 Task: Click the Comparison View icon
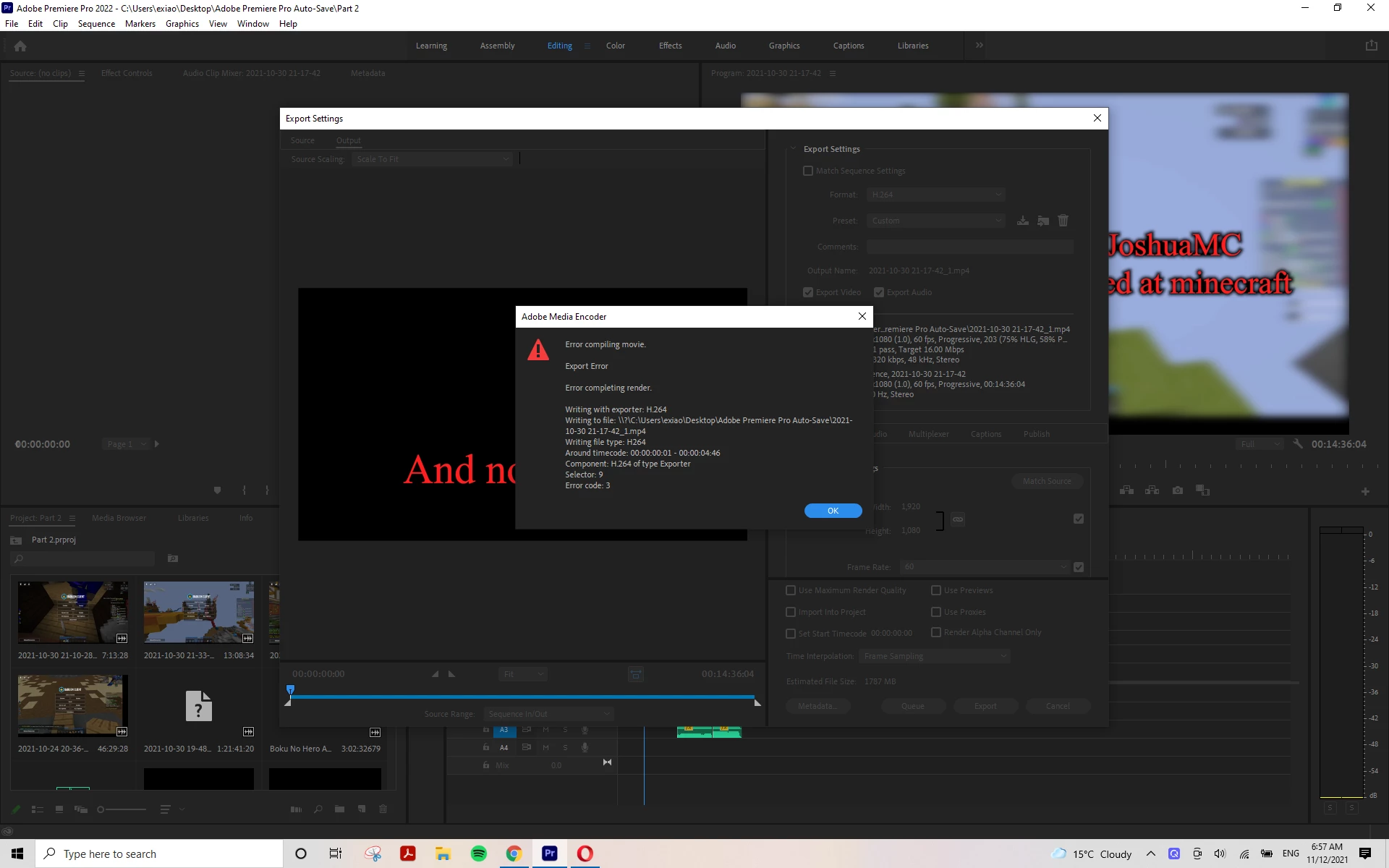[1202, 490]
